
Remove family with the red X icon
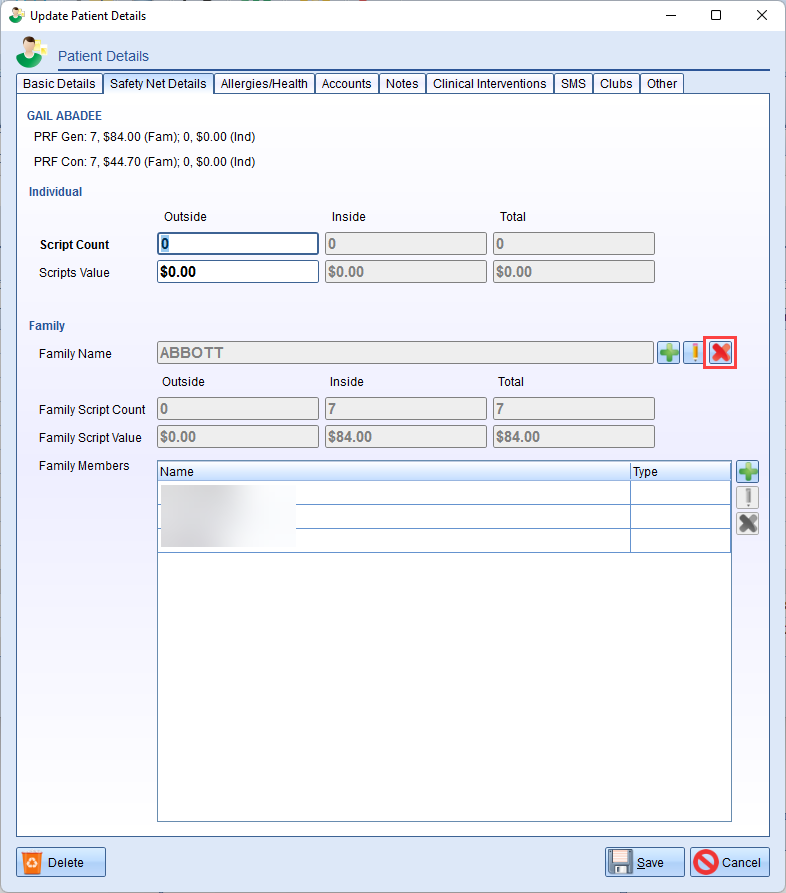click(720, 353)
